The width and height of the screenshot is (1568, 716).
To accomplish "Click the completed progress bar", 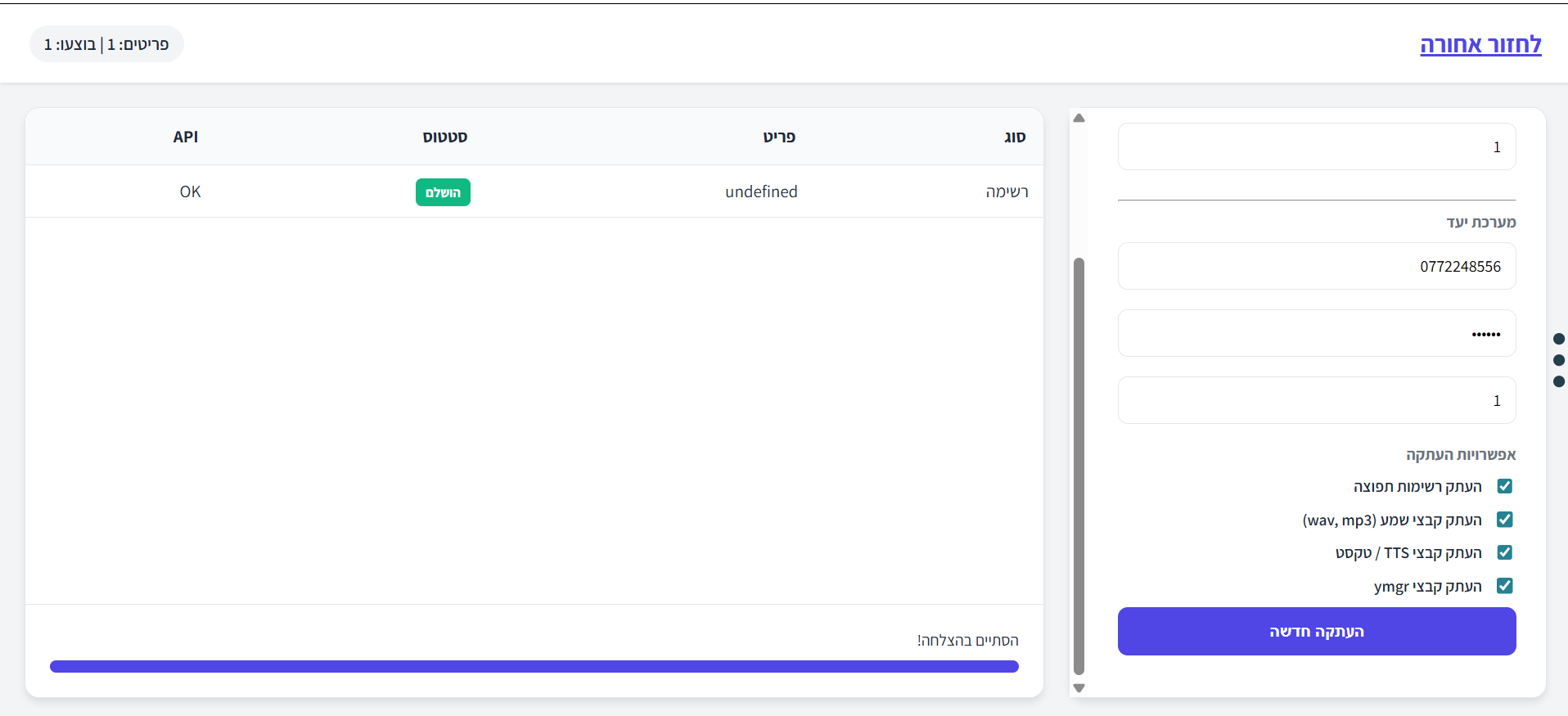I will 534,666.
